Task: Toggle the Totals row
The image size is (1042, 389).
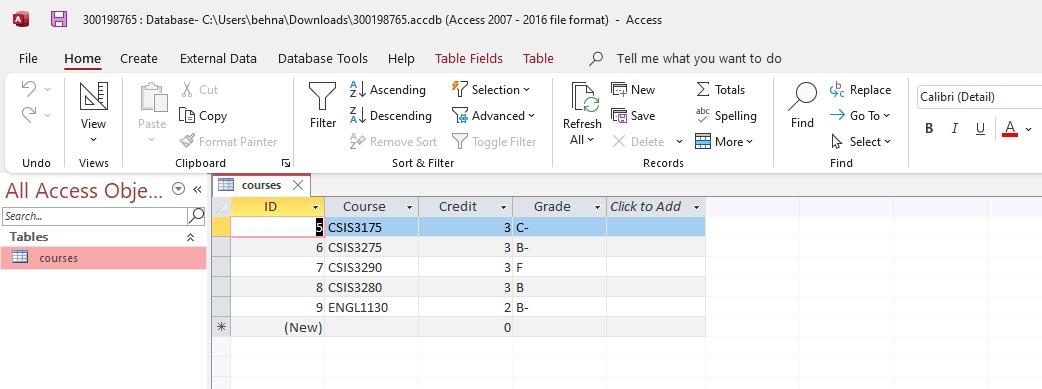Action: pyautogui.click(x=720, y=90)
